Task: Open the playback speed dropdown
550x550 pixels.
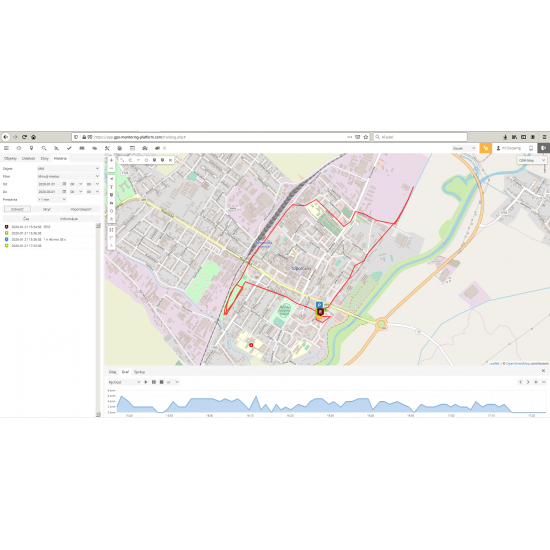Action: (172, 382)
